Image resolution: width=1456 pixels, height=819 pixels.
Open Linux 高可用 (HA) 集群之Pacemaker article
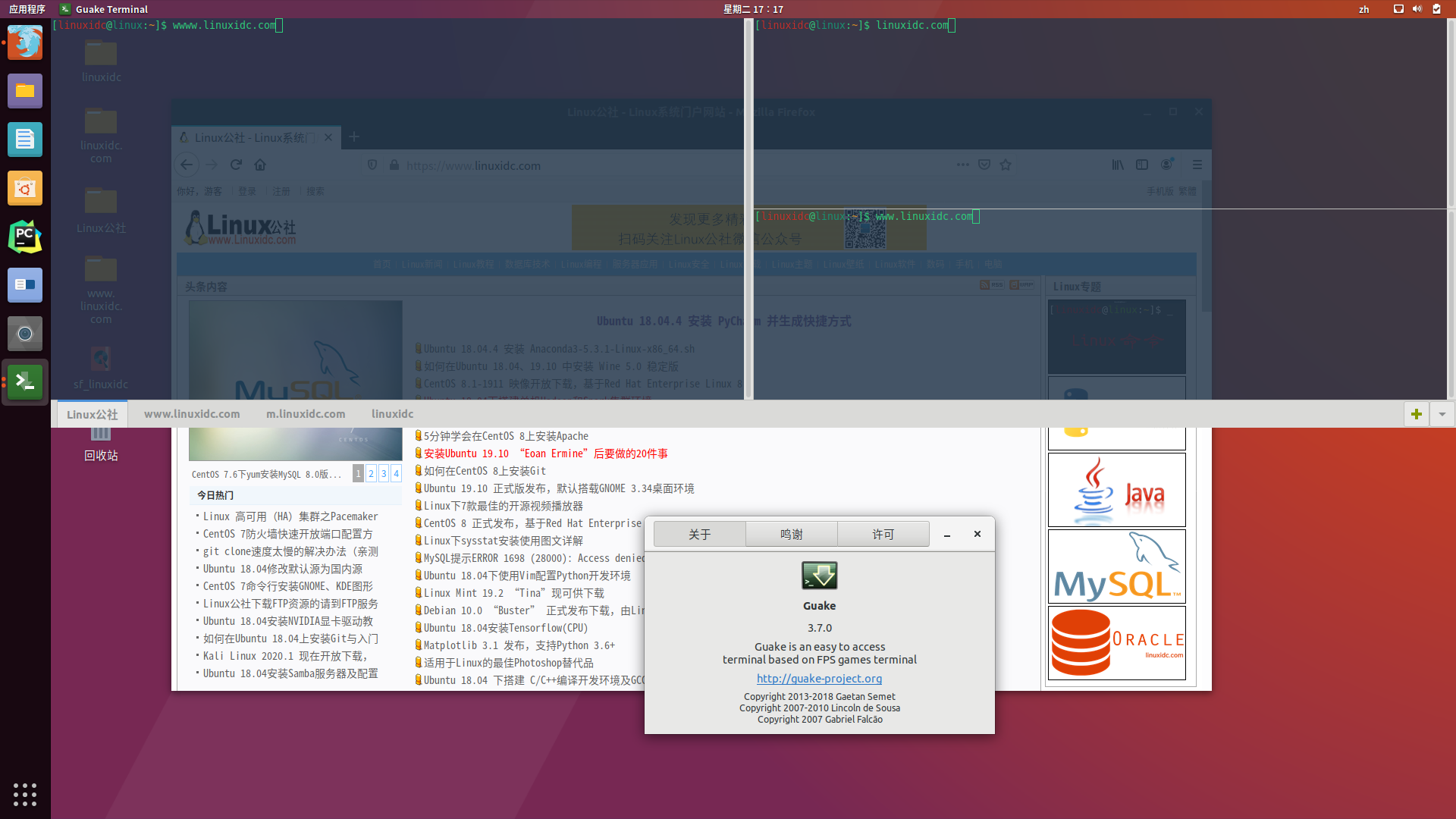tap(290, 516)
